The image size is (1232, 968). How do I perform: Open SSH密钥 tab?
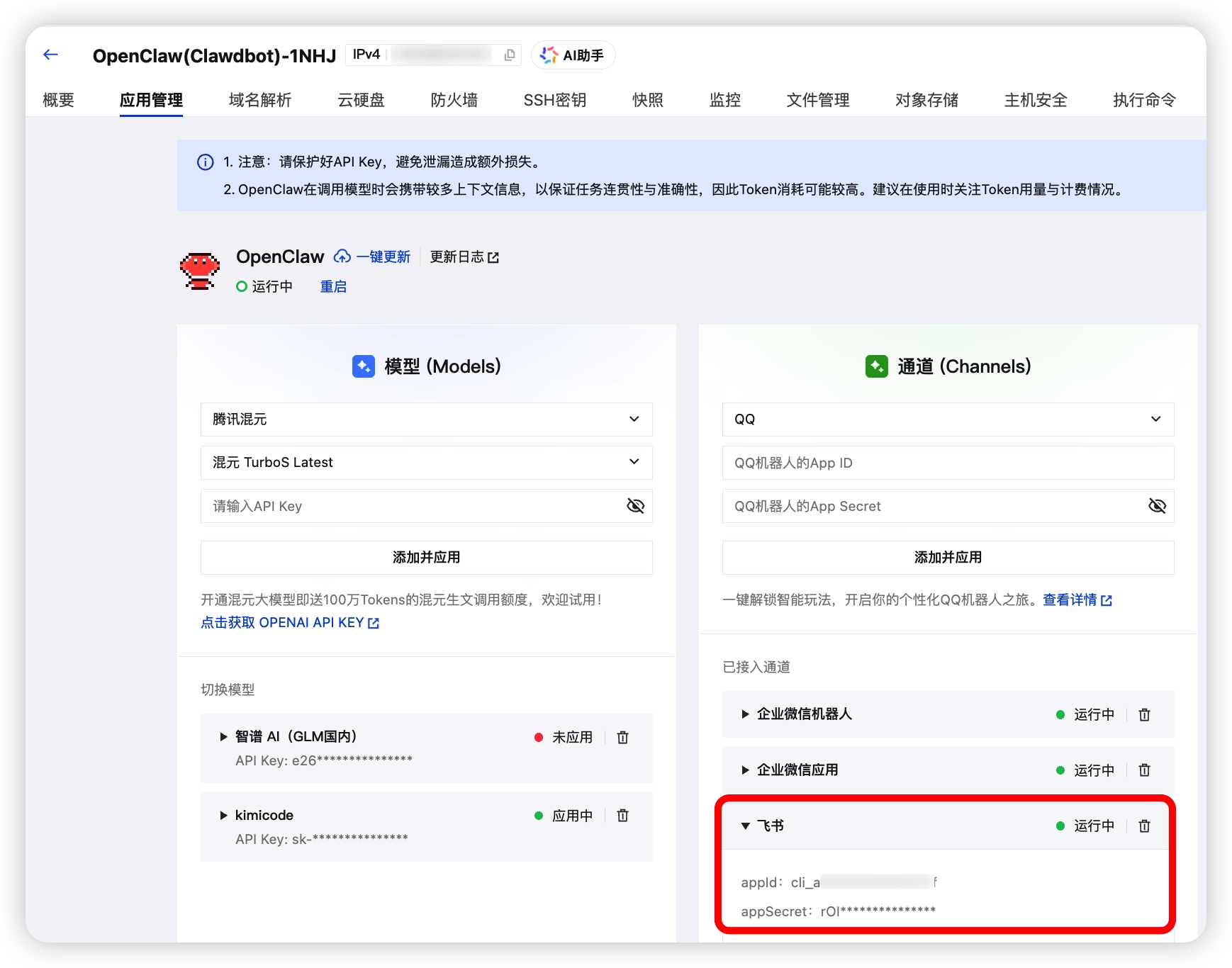[x=554, y=100]
